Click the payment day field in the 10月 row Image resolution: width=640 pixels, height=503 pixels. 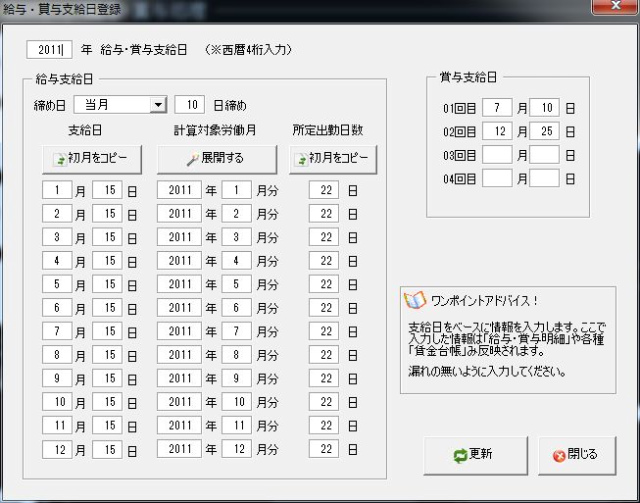[x=107, y=402]
